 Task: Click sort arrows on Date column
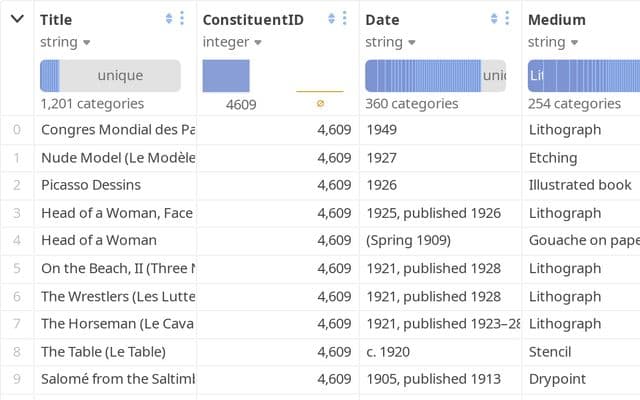point(494,18)
